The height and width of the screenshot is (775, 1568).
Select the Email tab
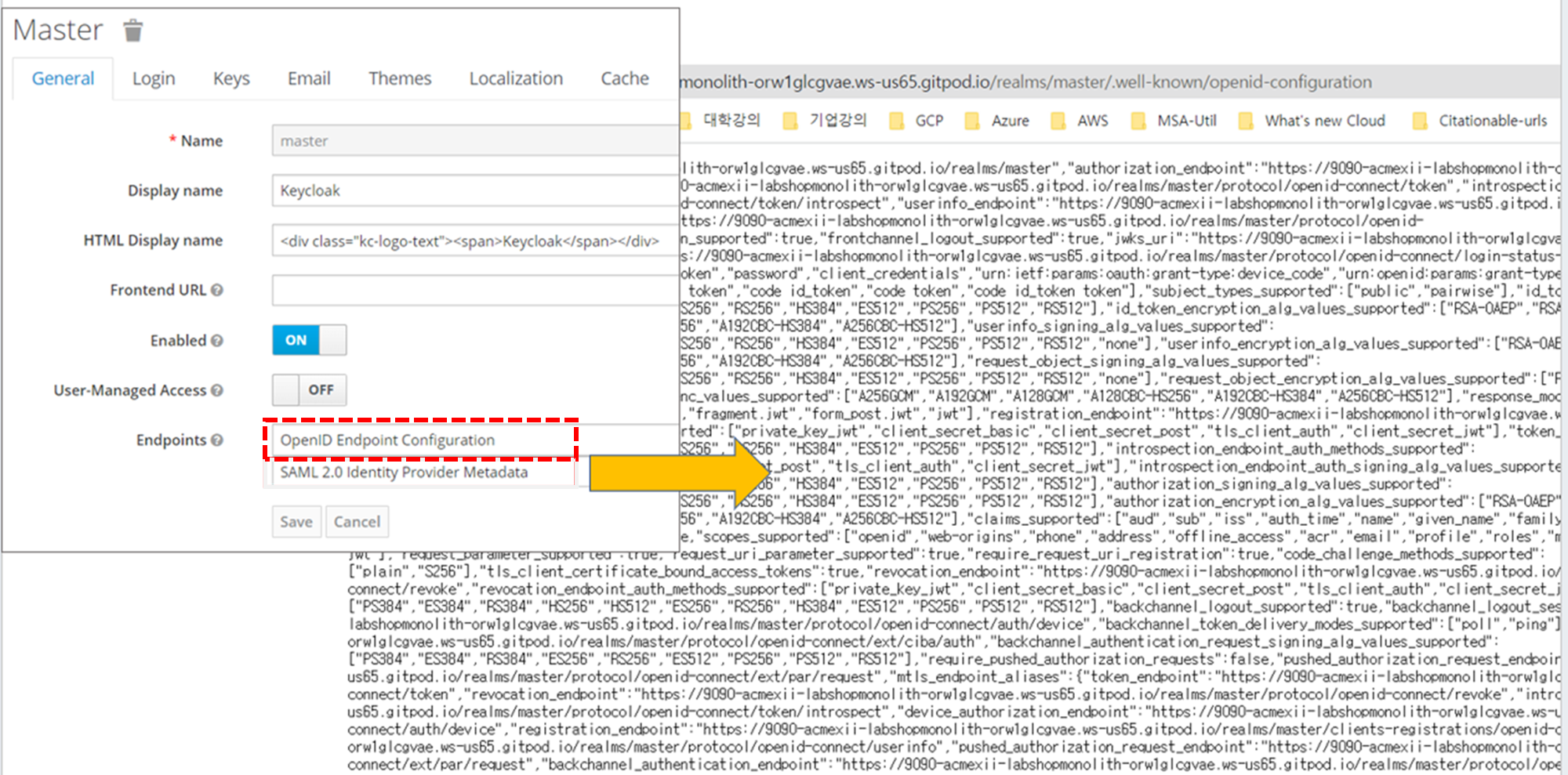coord(309,78)
